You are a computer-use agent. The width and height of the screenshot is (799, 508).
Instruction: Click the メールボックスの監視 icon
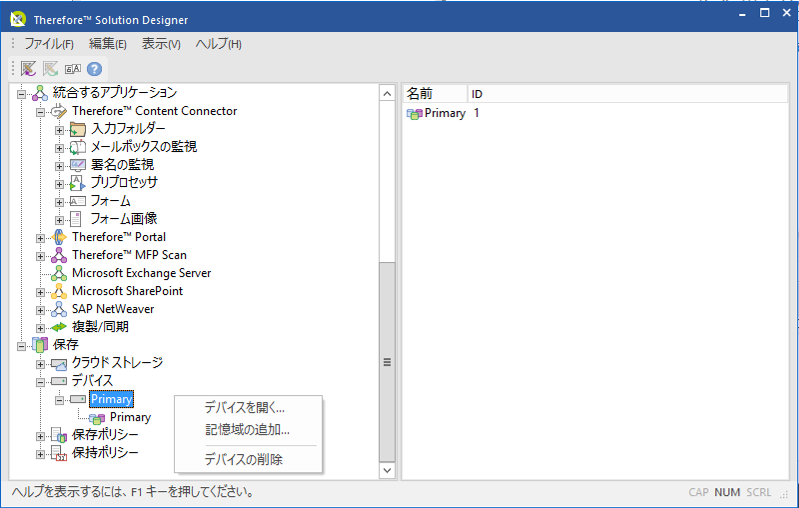click(x=77, y=147)
